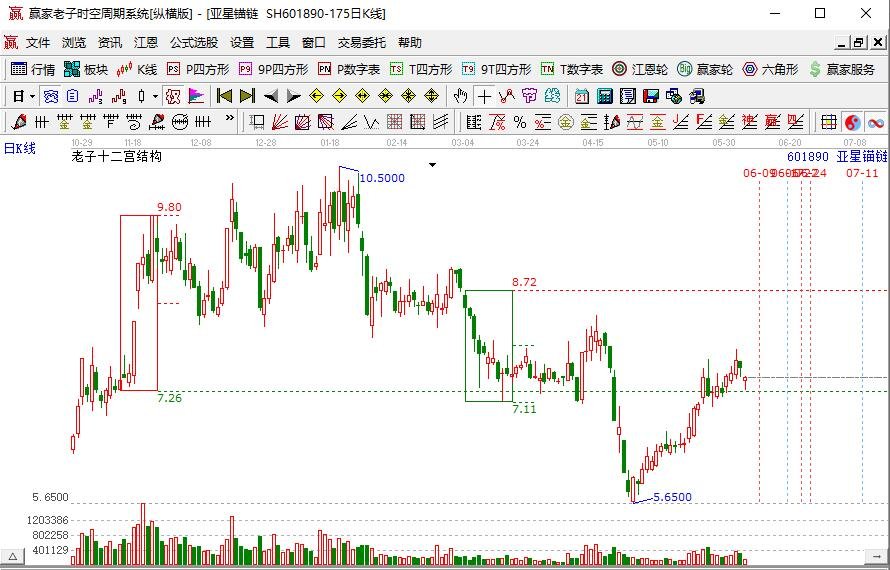Click the yellow diamond right-arrow icon

(x=339, y=96)
